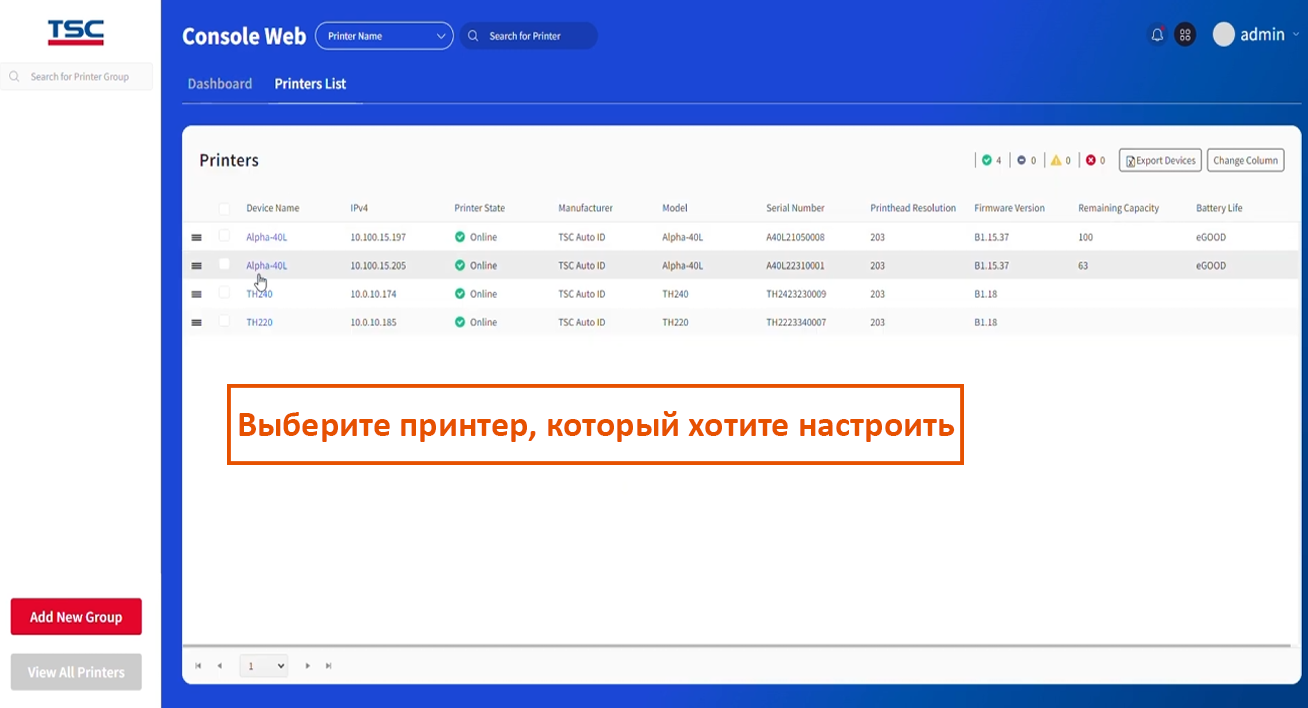
Task: Check the box for printer TH220
Action: (x=224, y=322)
